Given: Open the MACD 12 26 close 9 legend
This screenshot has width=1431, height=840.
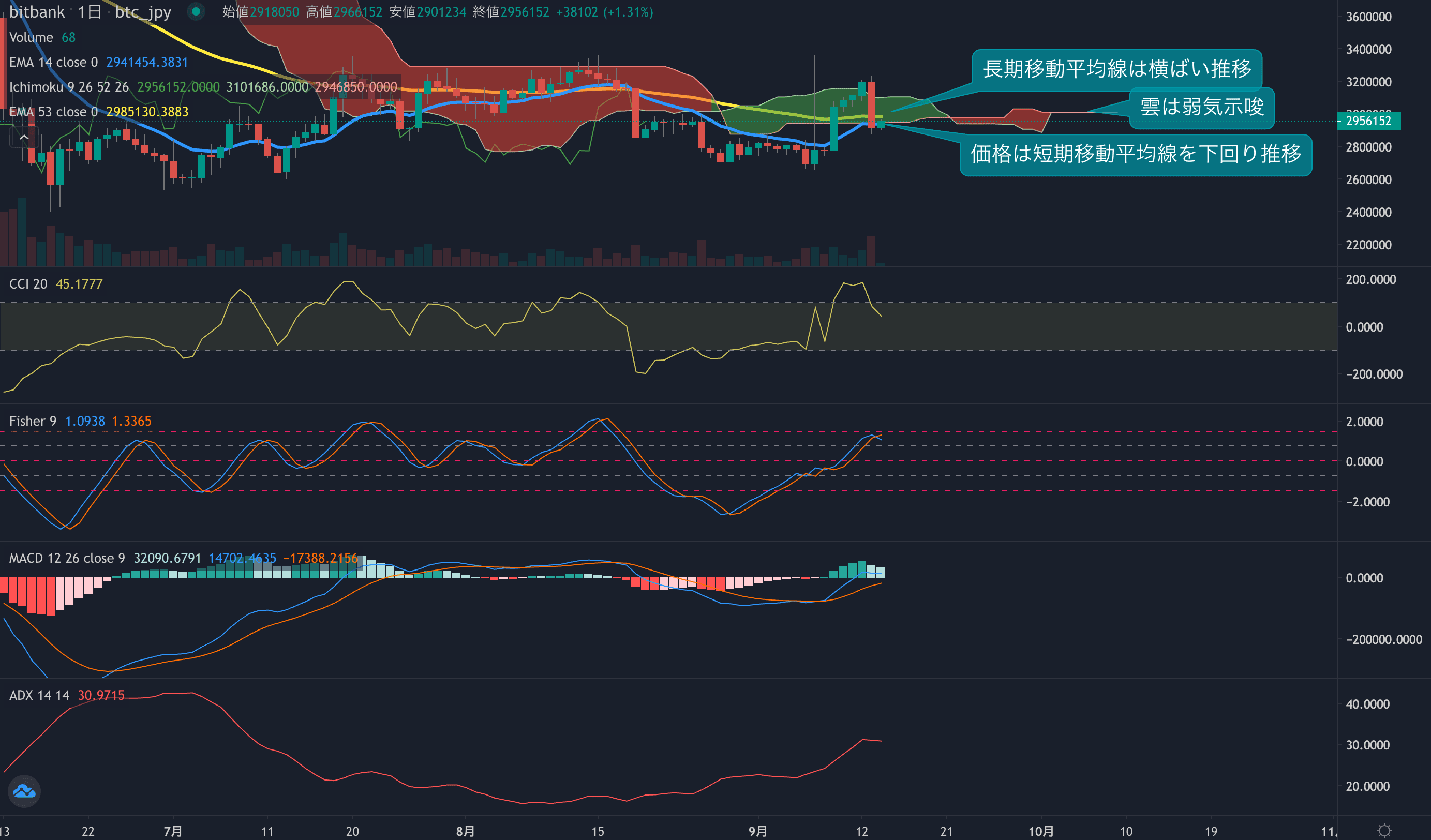Looking at the screenshot, I should tap(67, 559).
